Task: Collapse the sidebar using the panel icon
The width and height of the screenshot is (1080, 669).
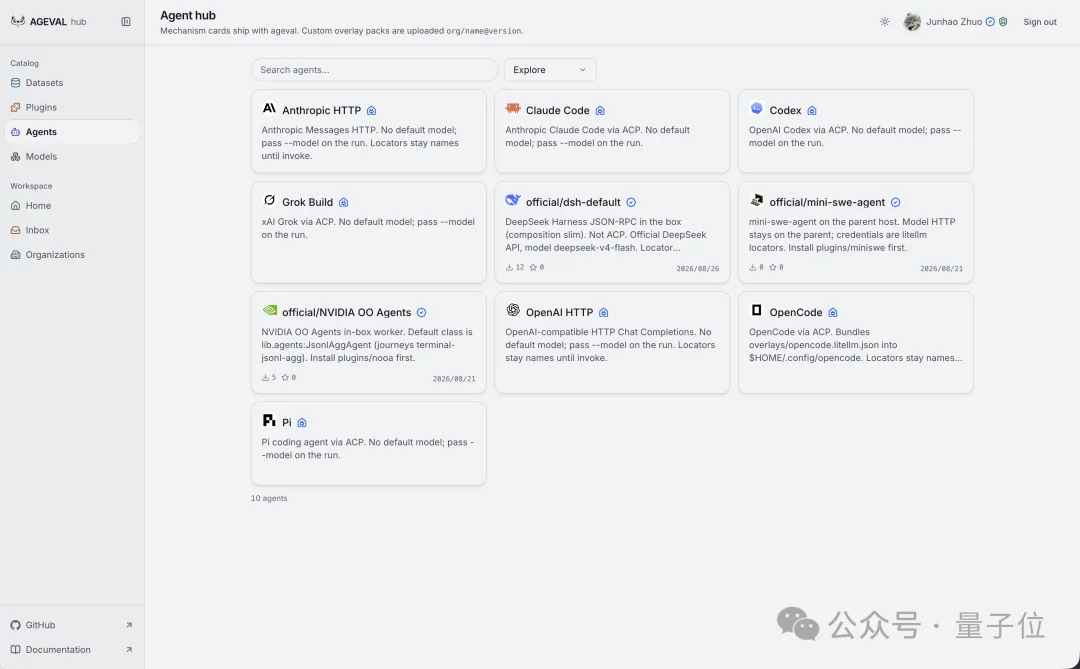Action: (x=126, y=21)
